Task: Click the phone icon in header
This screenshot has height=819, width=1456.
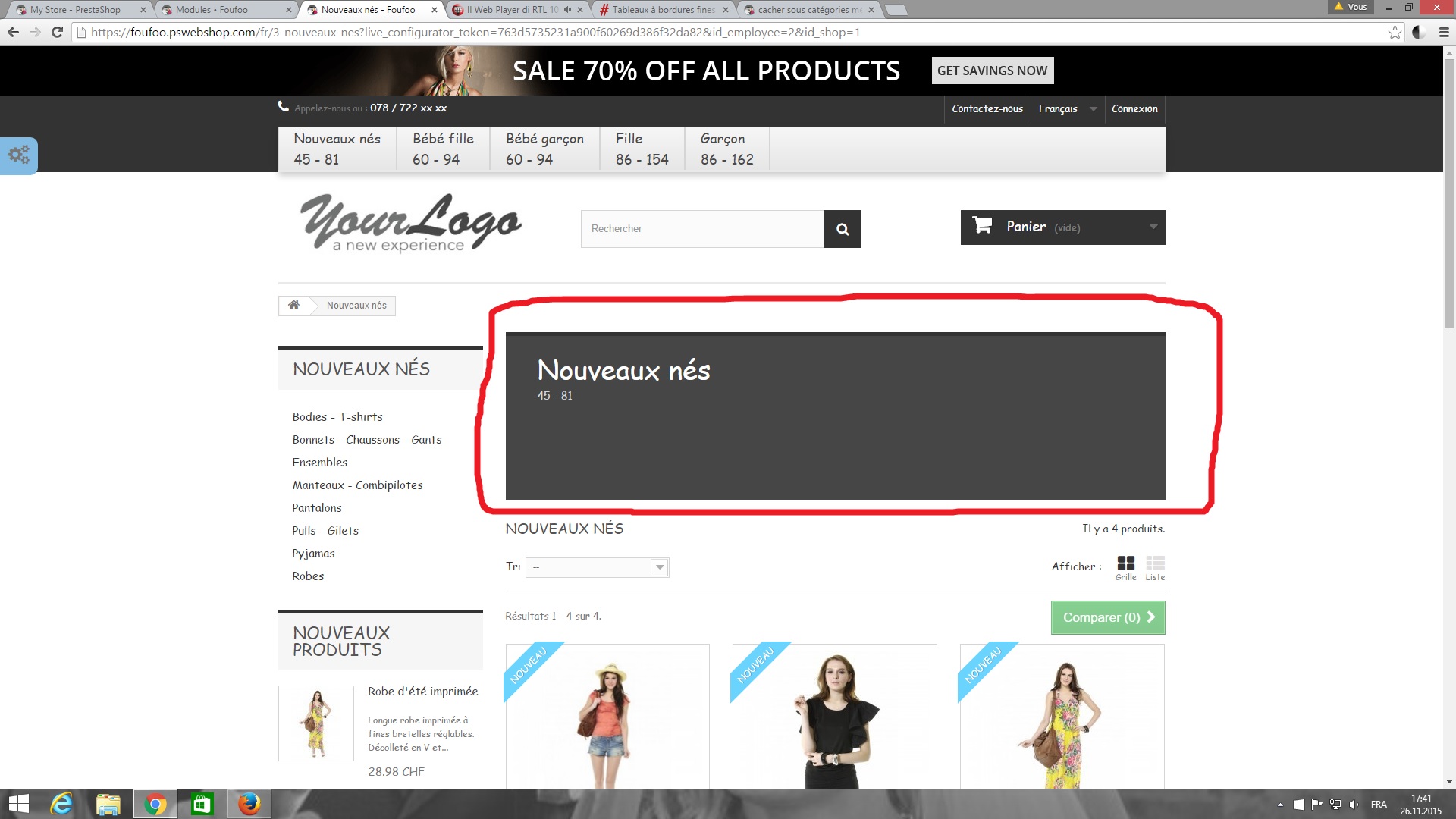Action: click(284, 107)
